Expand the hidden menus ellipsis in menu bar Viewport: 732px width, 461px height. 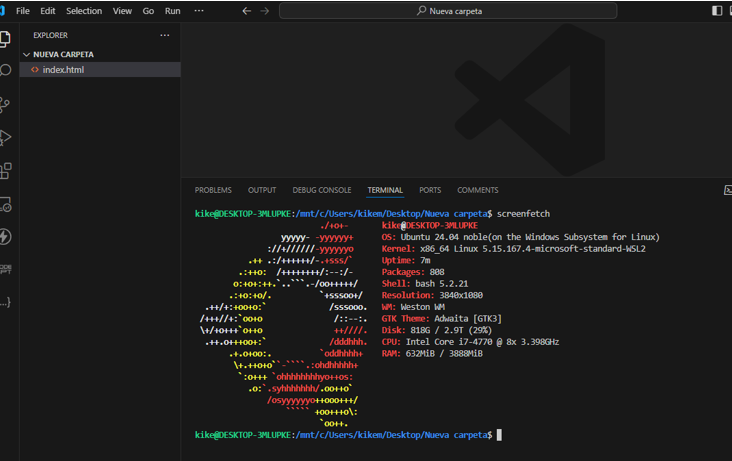(198, 11)
